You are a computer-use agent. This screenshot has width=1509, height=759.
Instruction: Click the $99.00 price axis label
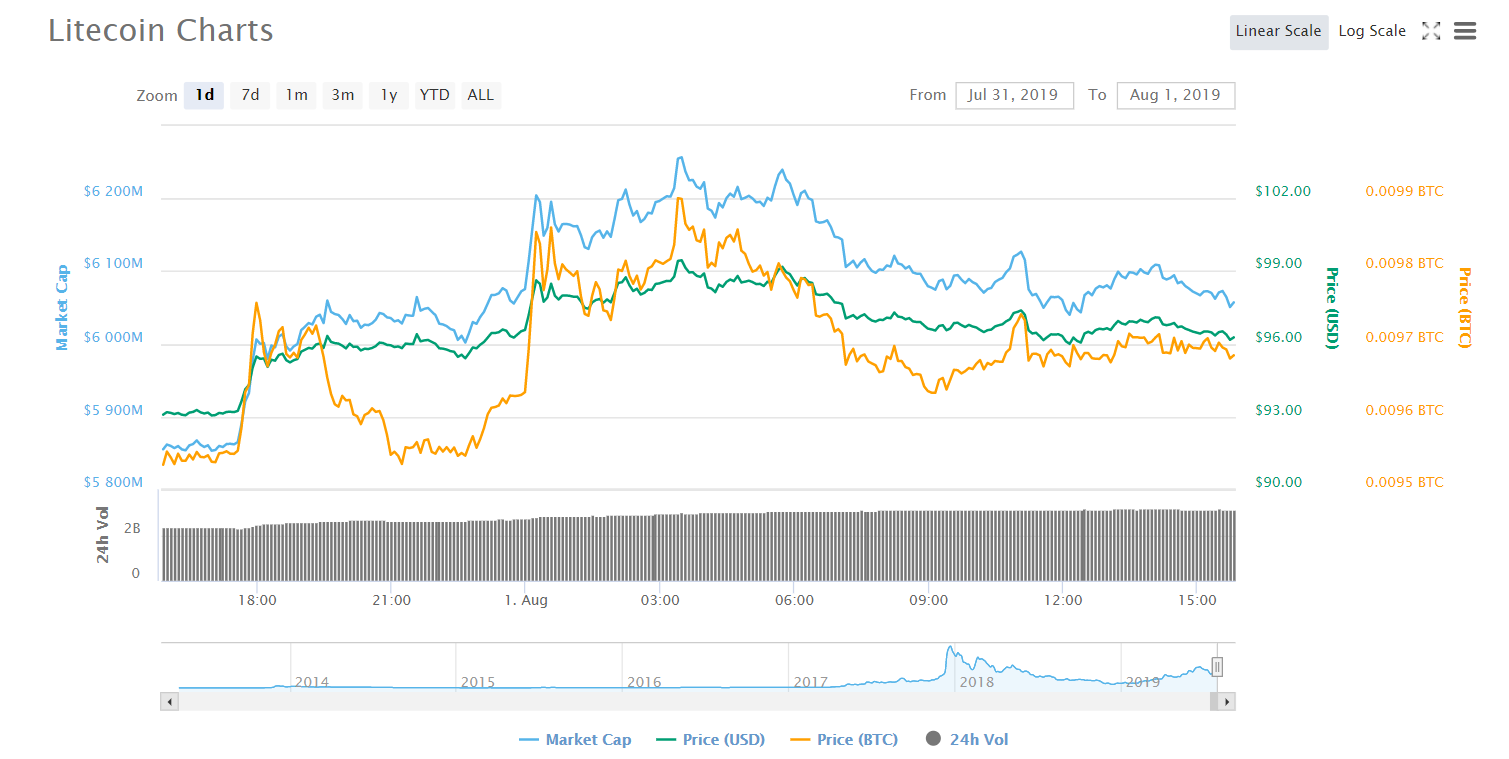click(1279, 263)
